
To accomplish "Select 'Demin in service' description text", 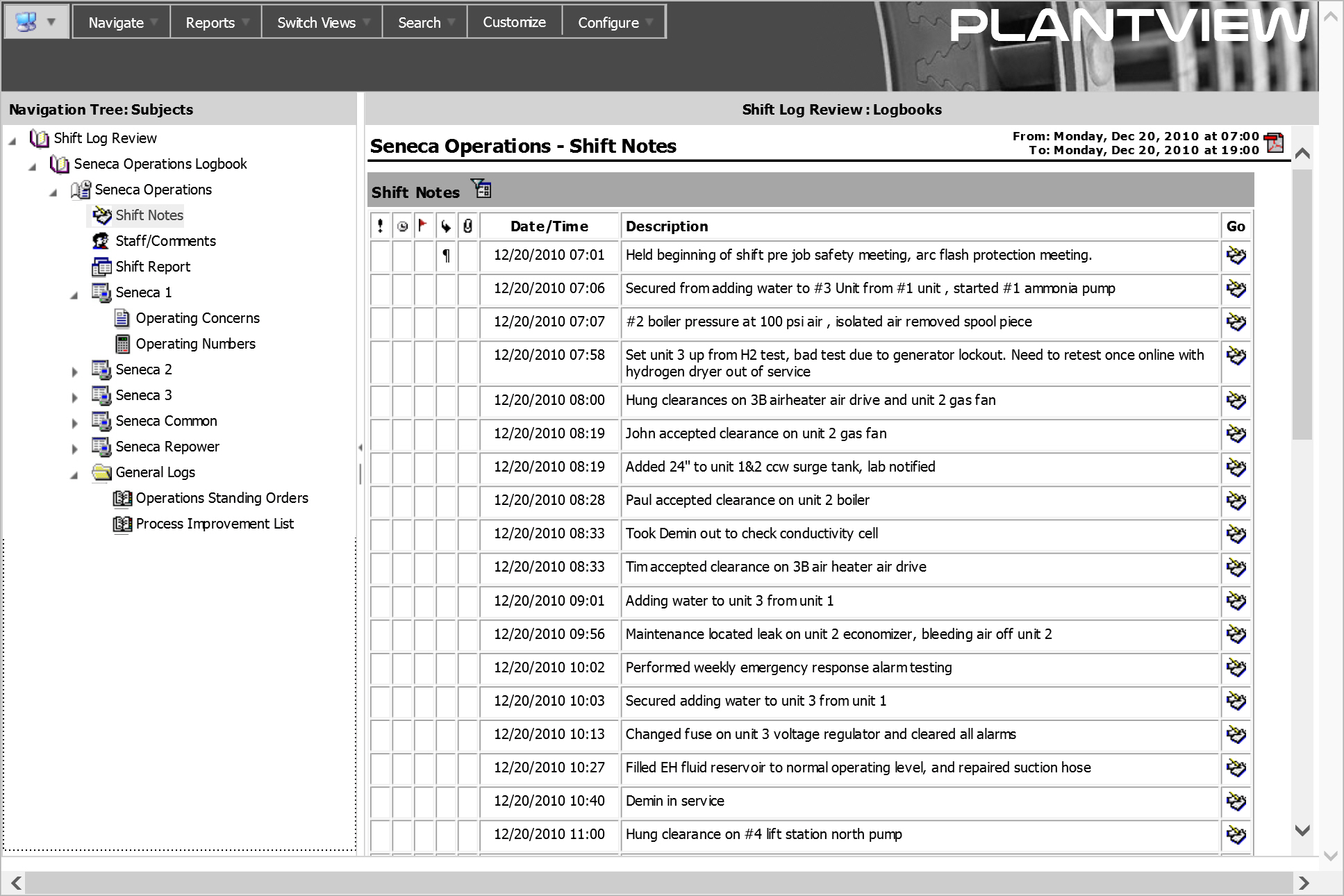I will coord(674,801).
